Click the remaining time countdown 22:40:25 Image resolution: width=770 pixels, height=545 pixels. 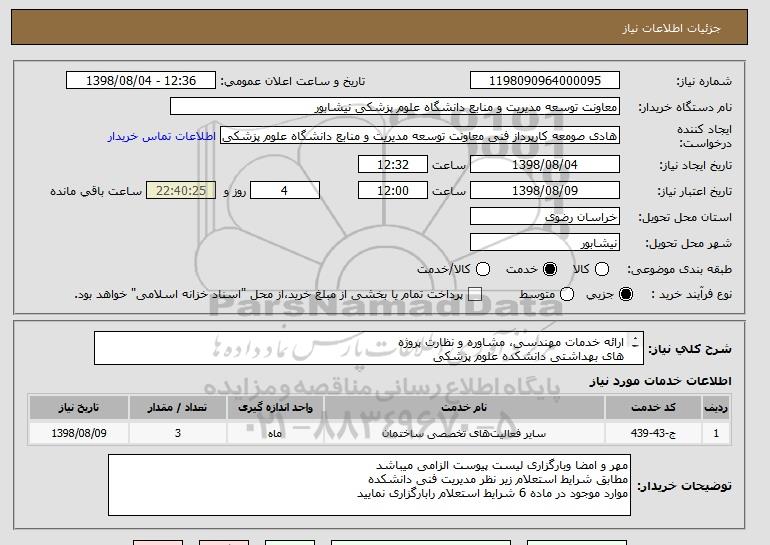click(181, 191)
